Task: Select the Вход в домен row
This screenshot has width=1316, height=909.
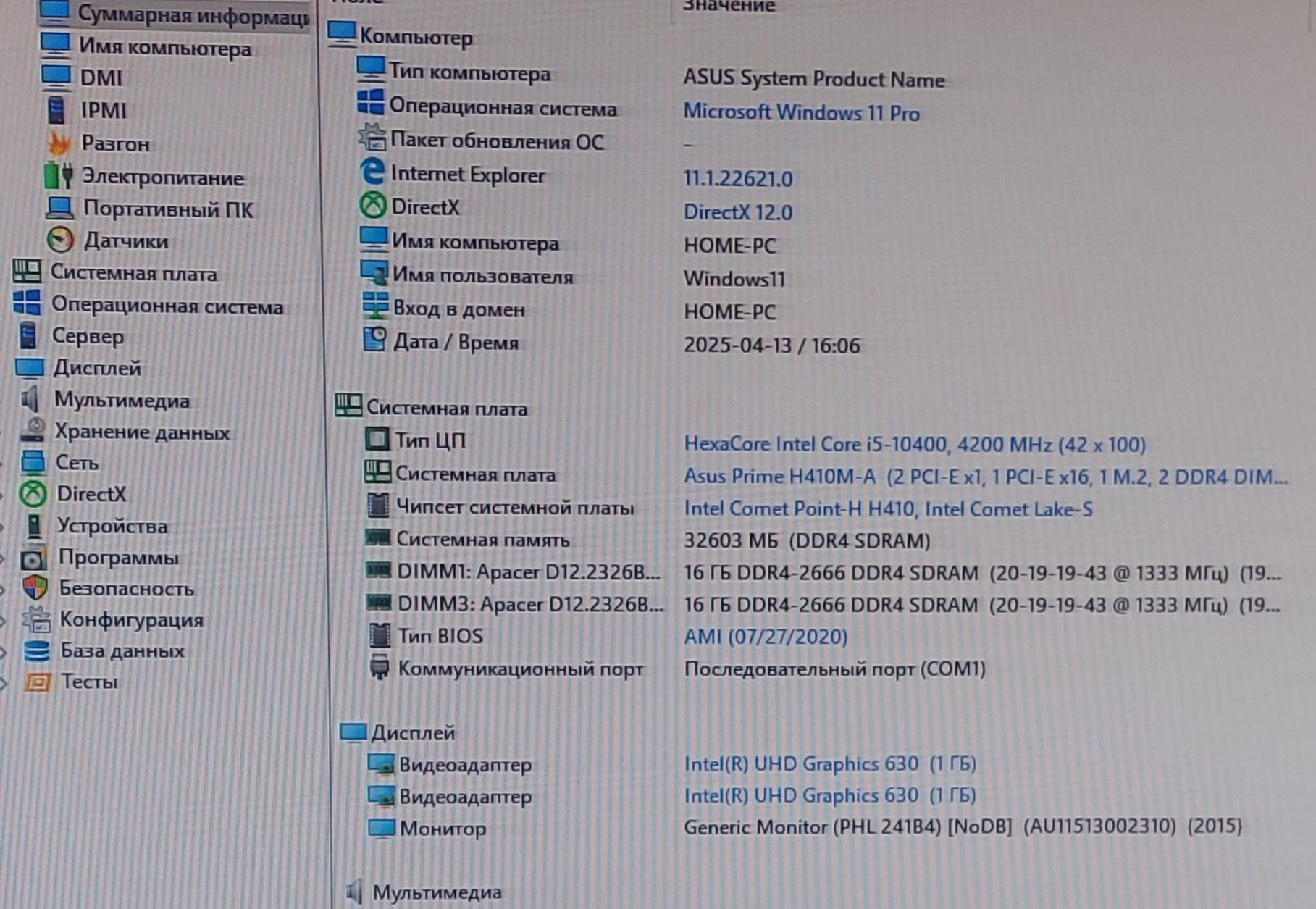Action: click(443, 309)
